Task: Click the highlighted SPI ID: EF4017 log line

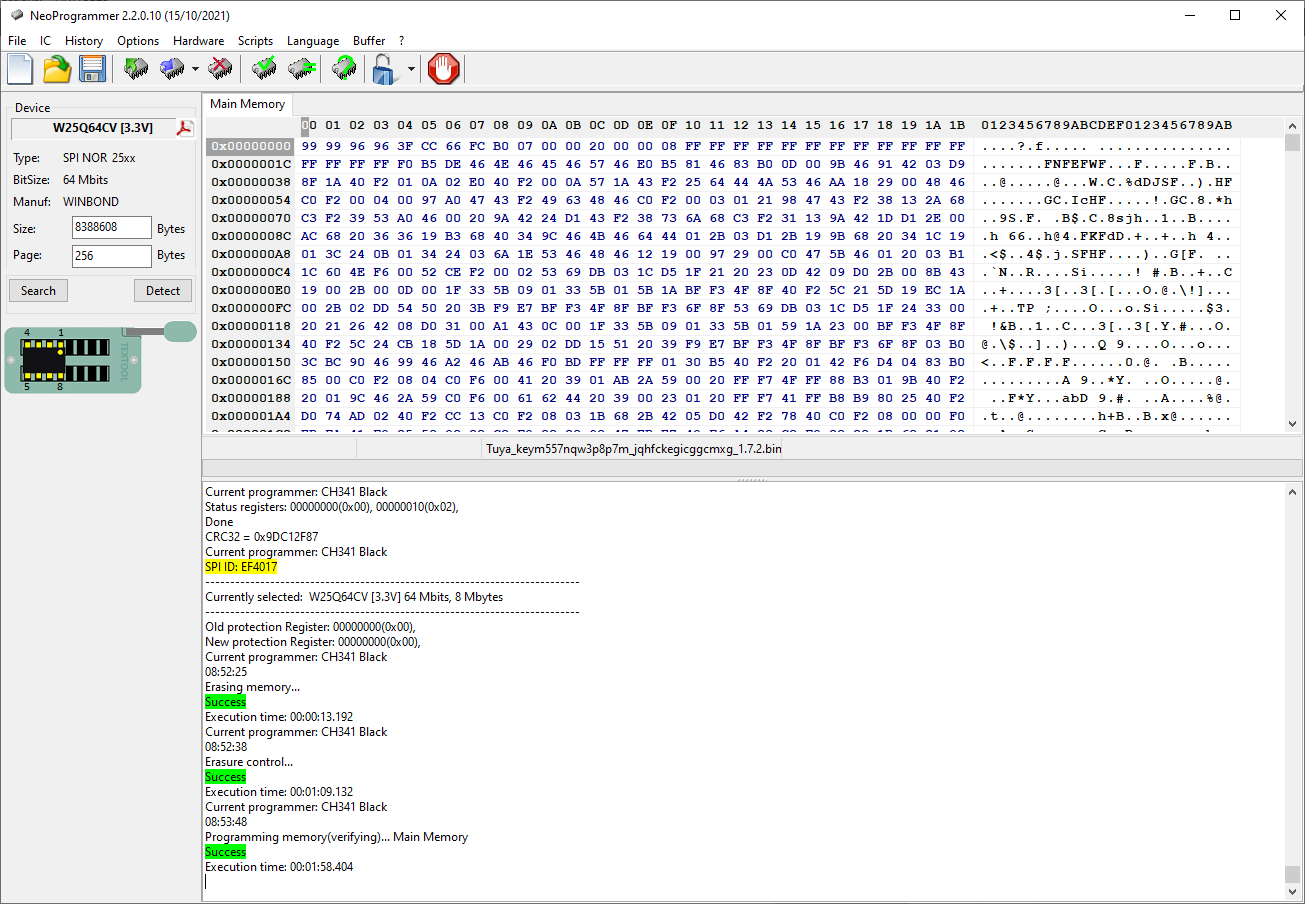Action: [241, 567]
